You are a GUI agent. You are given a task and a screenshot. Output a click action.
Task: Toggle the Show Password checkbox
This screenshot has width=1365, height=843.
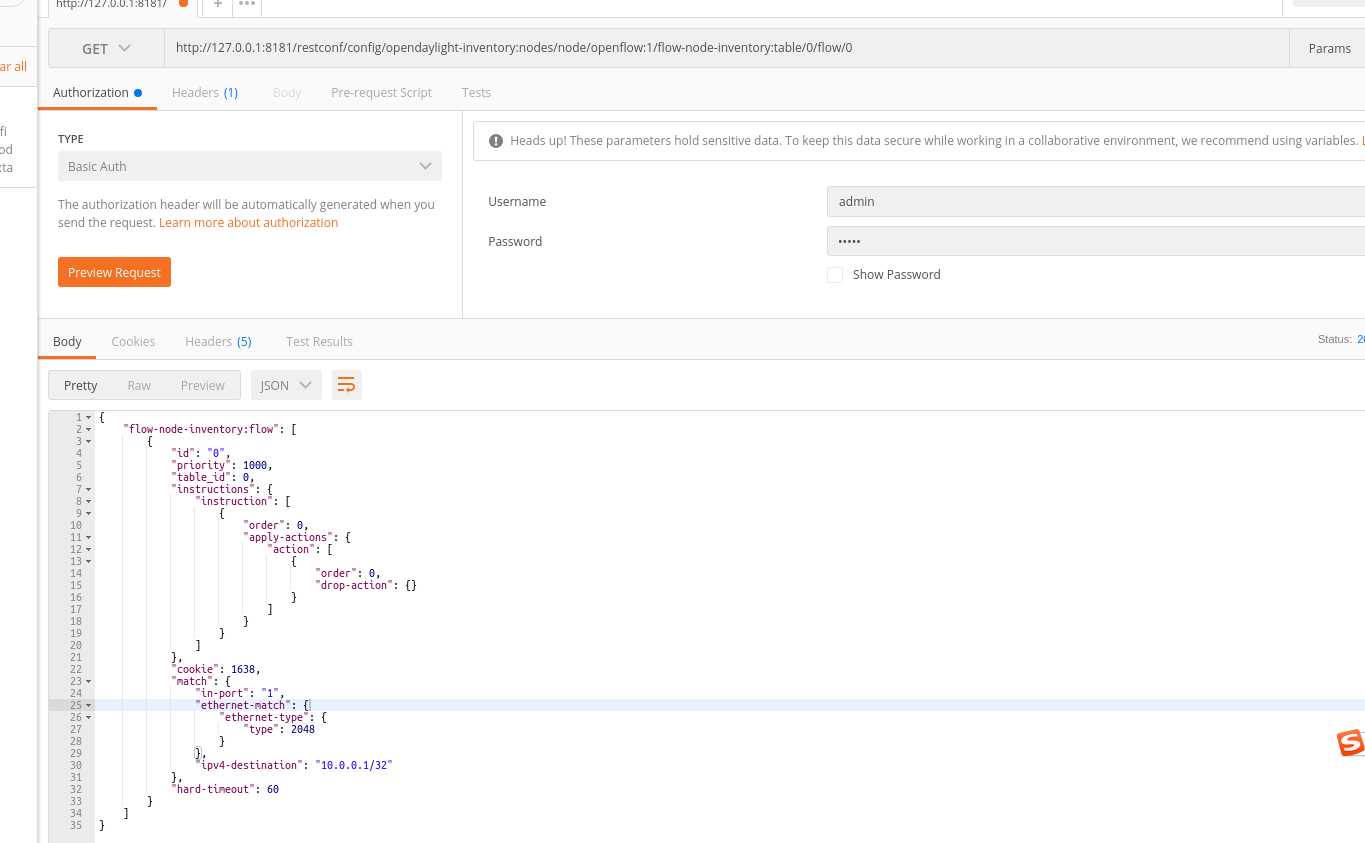click(x=835, y=275)
